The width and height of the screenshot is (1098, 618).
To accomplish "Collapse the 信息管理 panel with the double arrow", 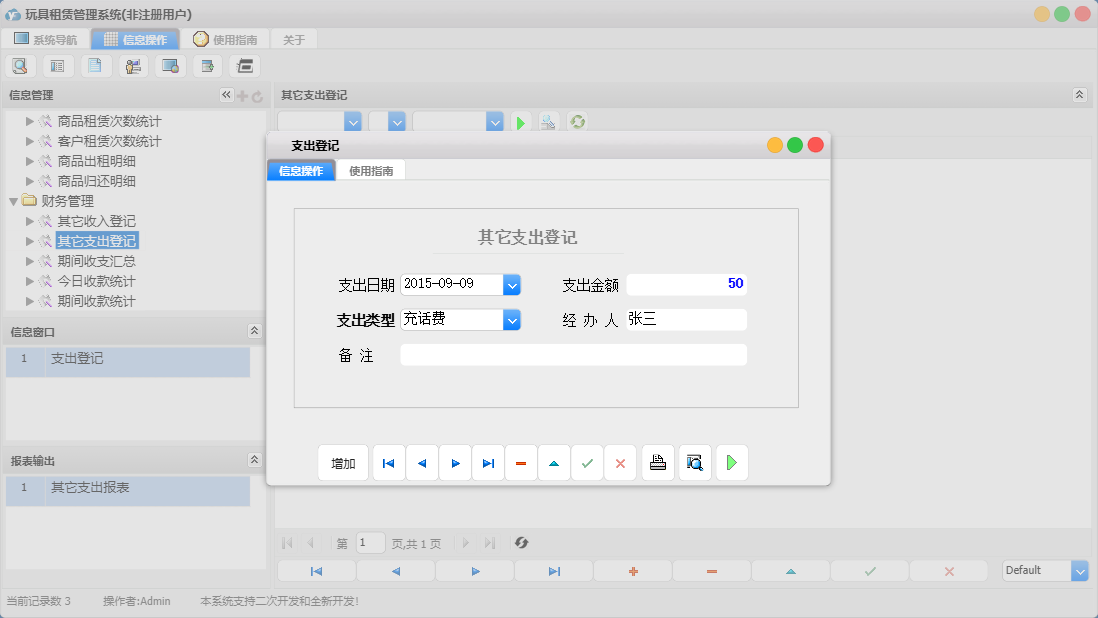I will 226,94.
